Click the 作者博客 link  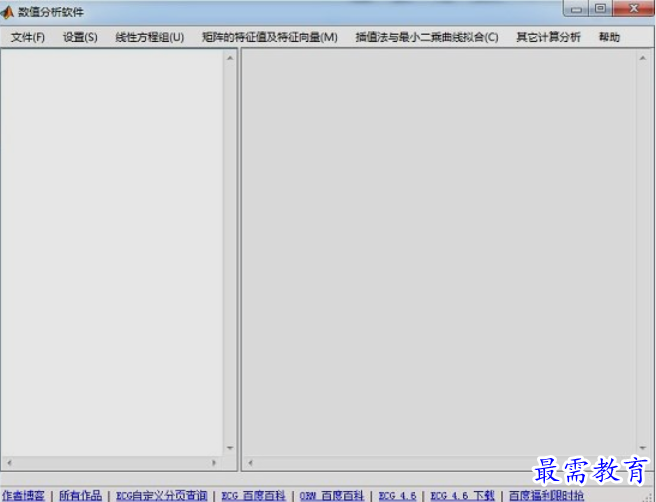23,496
